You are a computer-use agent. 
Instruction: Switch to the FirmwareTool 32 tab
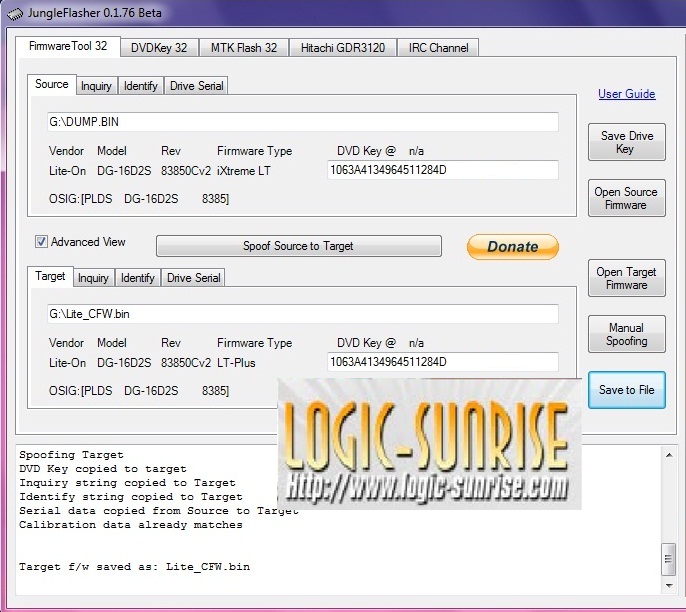click(x=68, y=46)
